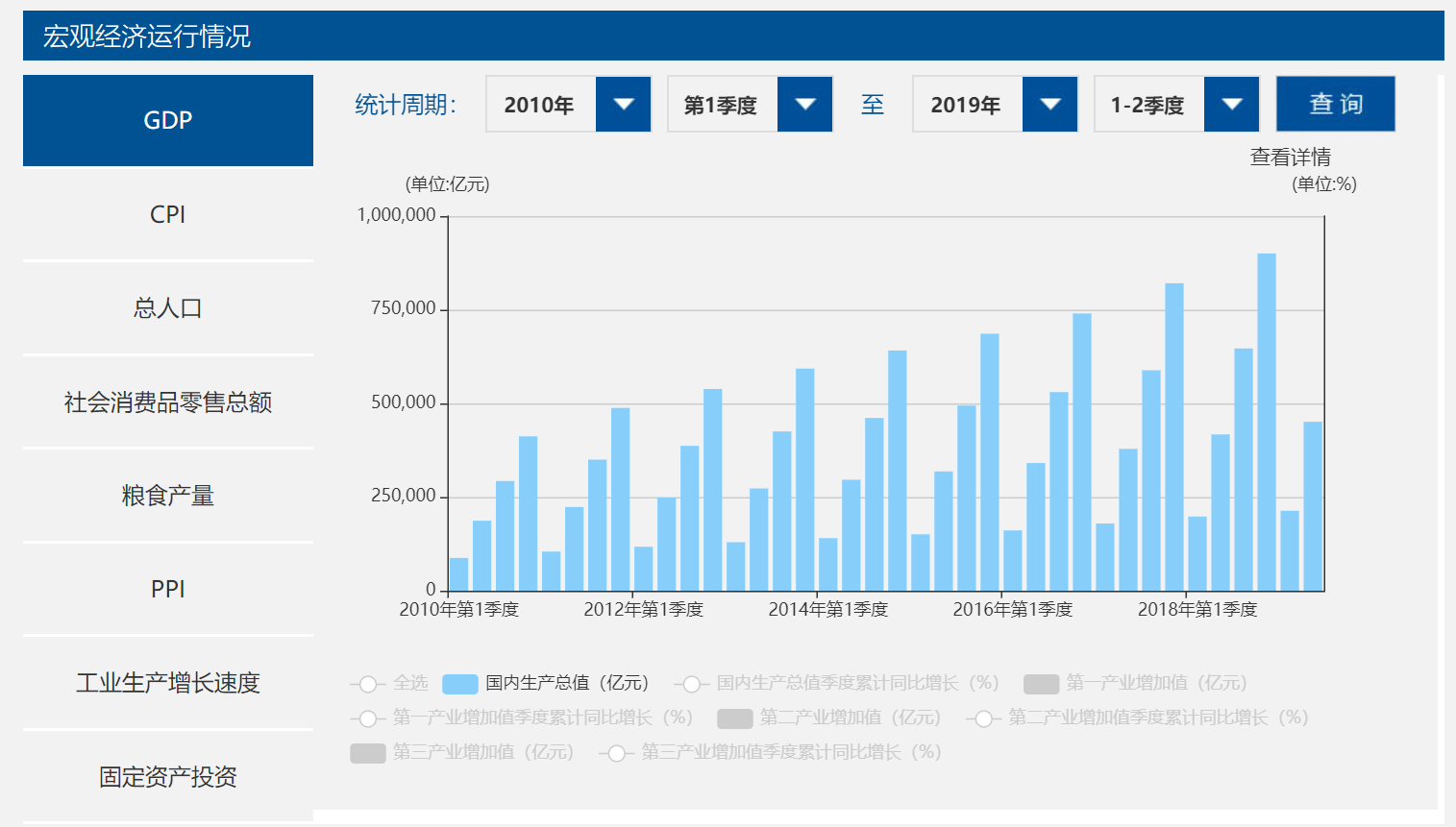Toggle the 第二产业增加值季度累计同比增长 line marker
The width and height of the screenshot is (1456, 827).
coord(983,718)
